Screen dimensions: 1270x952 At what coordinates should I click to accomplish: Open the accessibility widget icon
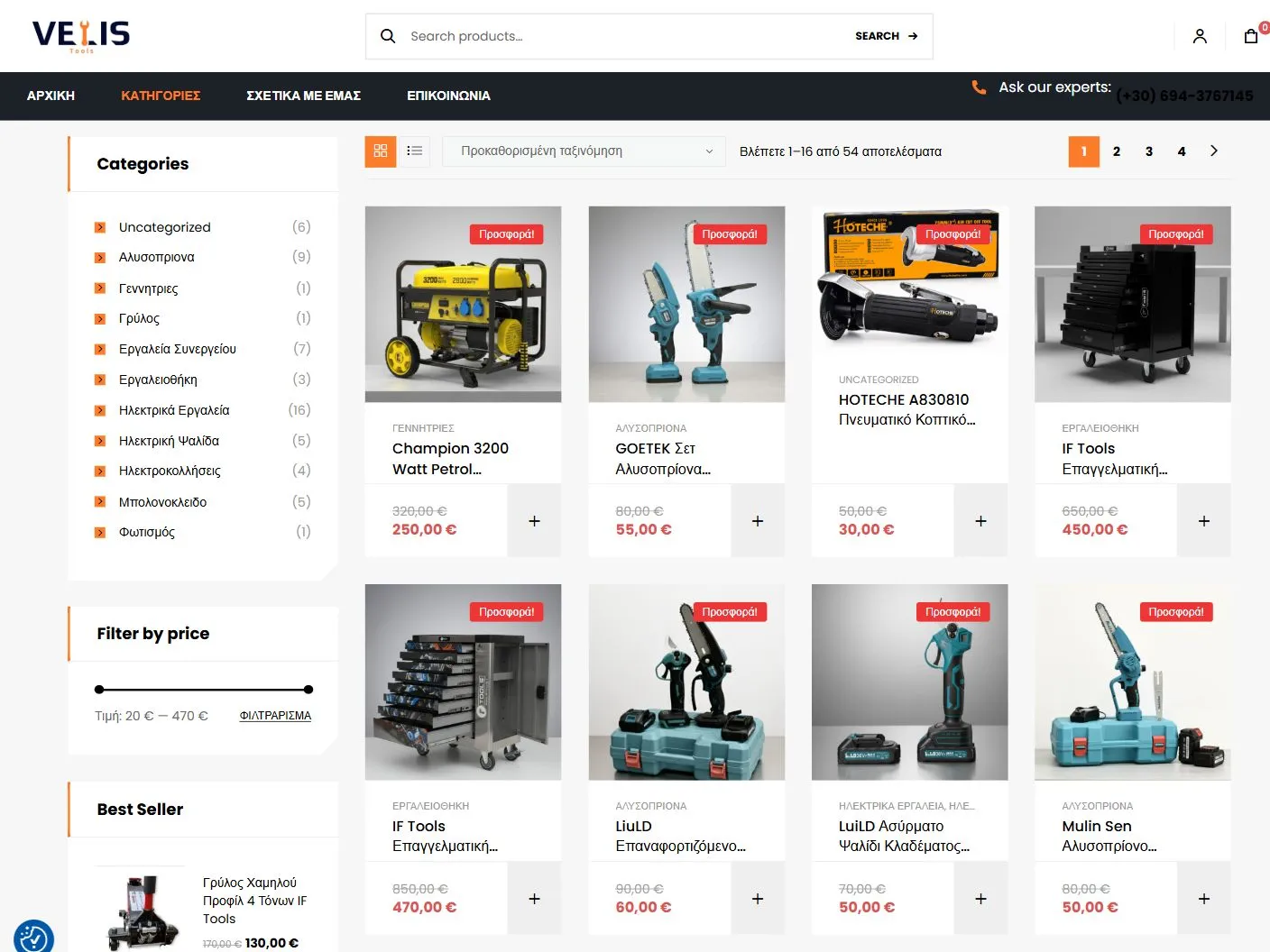click(x=33, y=938)
